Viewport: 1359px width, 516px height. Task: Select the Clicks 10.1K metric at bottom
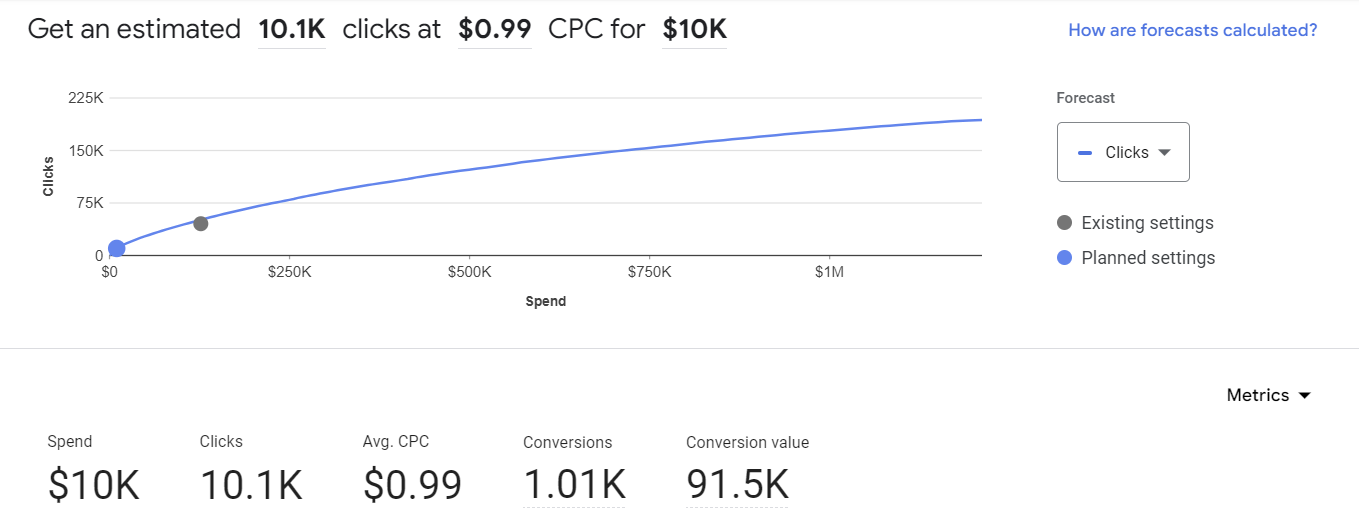pyautogui.click(x=251, y=485)
